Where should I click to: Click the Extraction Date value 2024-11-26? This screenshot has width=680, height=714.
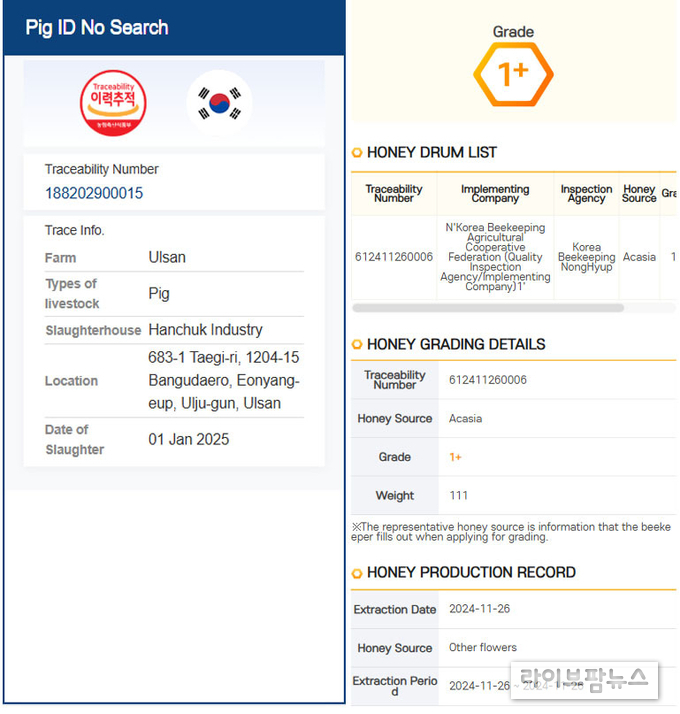point(480,609)
